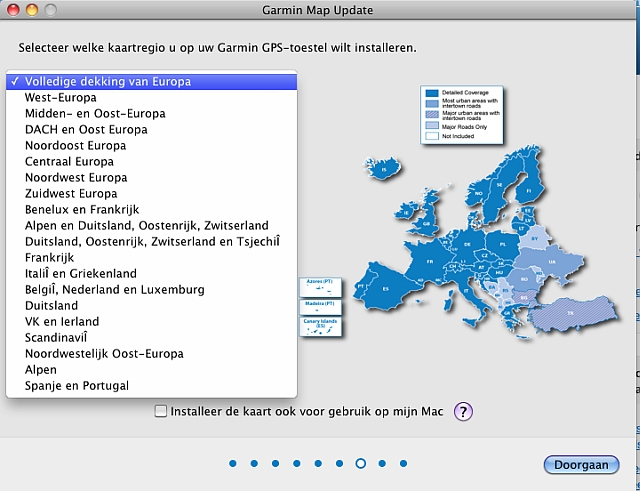Click Germany (DE) on the coverage map

tap(468, 244)
